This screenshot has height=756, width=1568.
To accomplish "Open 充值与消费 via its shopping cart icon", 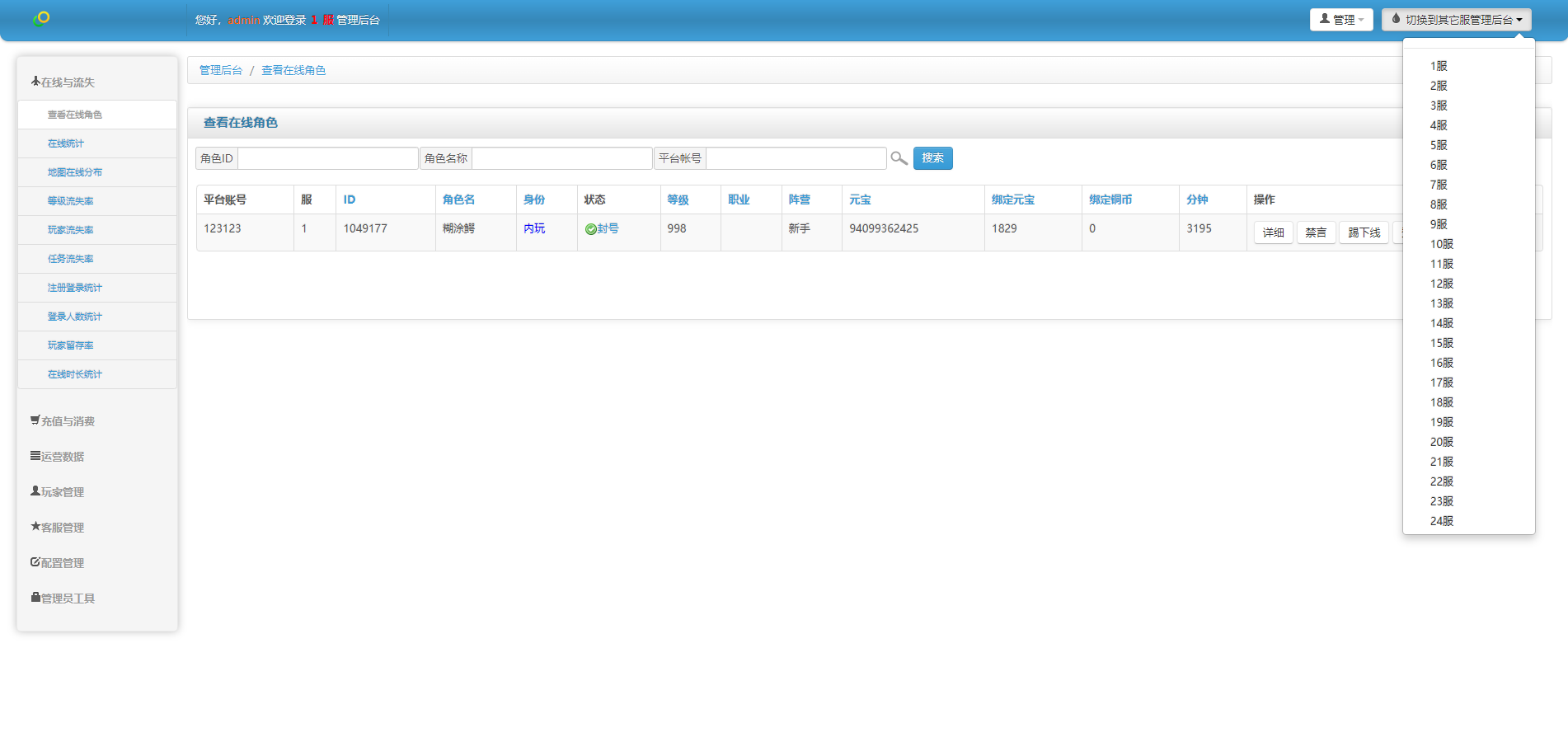I will 35,420.
